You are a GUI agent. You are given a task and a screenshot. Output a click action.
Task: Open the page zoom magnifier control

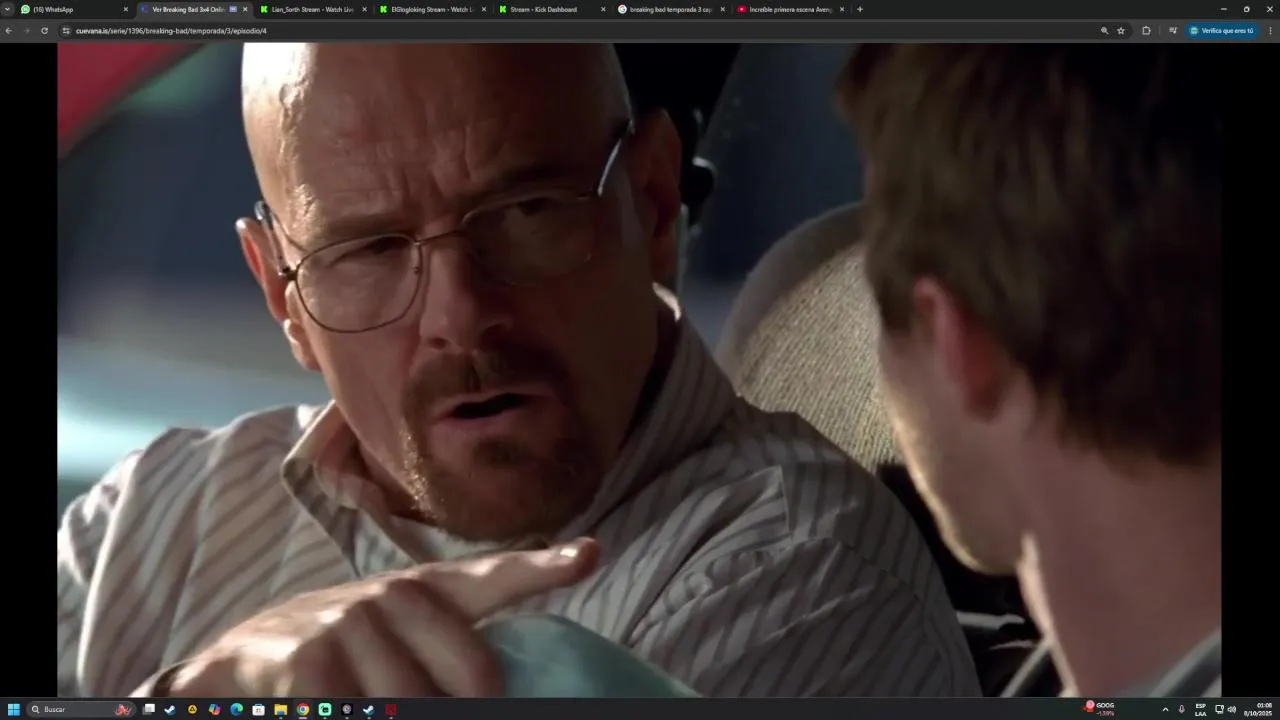[1104, 31]
